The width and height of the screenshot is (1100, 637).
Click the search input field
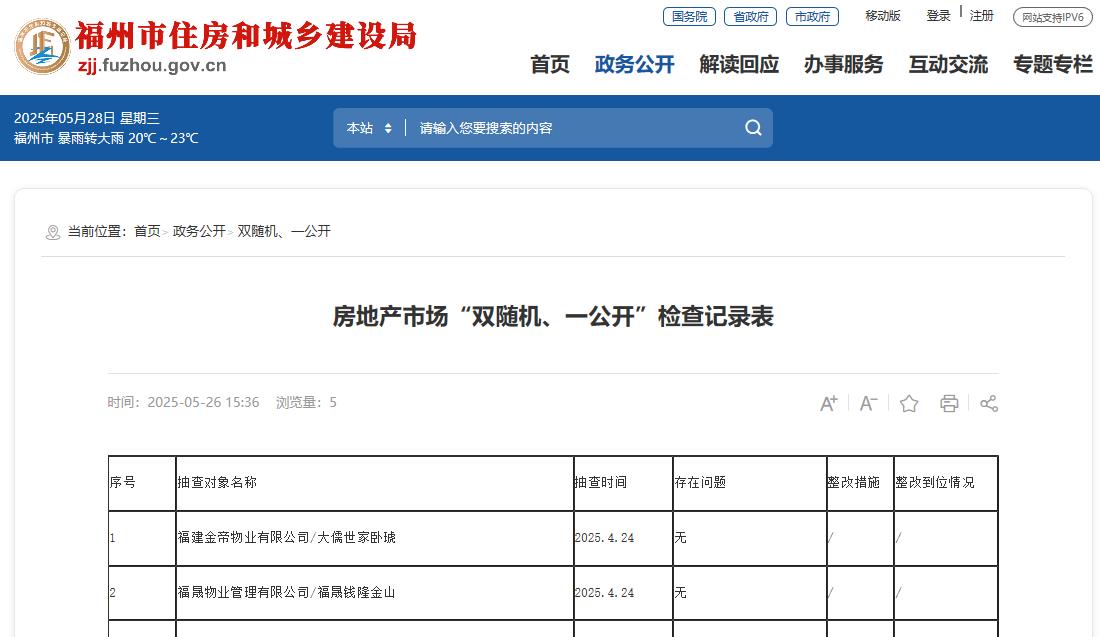point(575,128)
